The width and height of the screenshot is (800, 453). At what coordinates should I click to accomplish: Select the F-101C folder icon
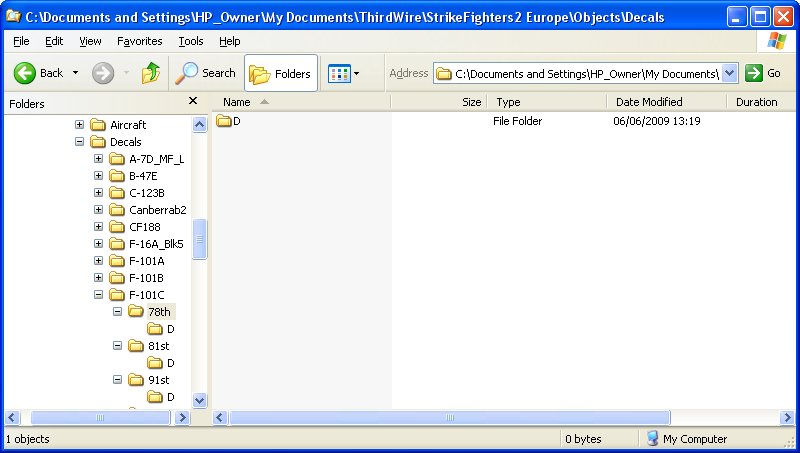[x=117, y=295]
